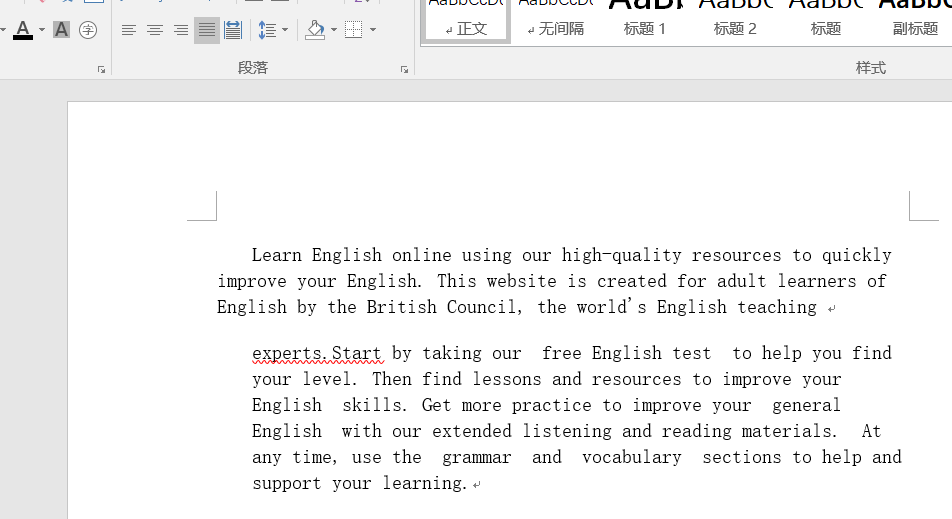Viewport: 952px width, 519px height.
Task: Open the font color dropdown arrow
Action: click(x=41, y=30)
